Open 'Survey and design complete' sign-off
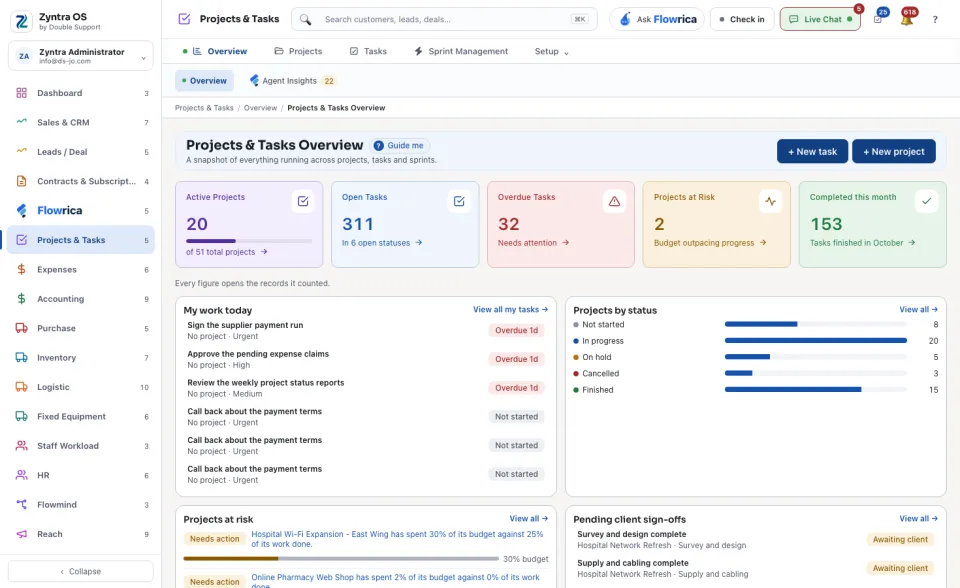This screenshot has width=960, height=588. point(631,534)
